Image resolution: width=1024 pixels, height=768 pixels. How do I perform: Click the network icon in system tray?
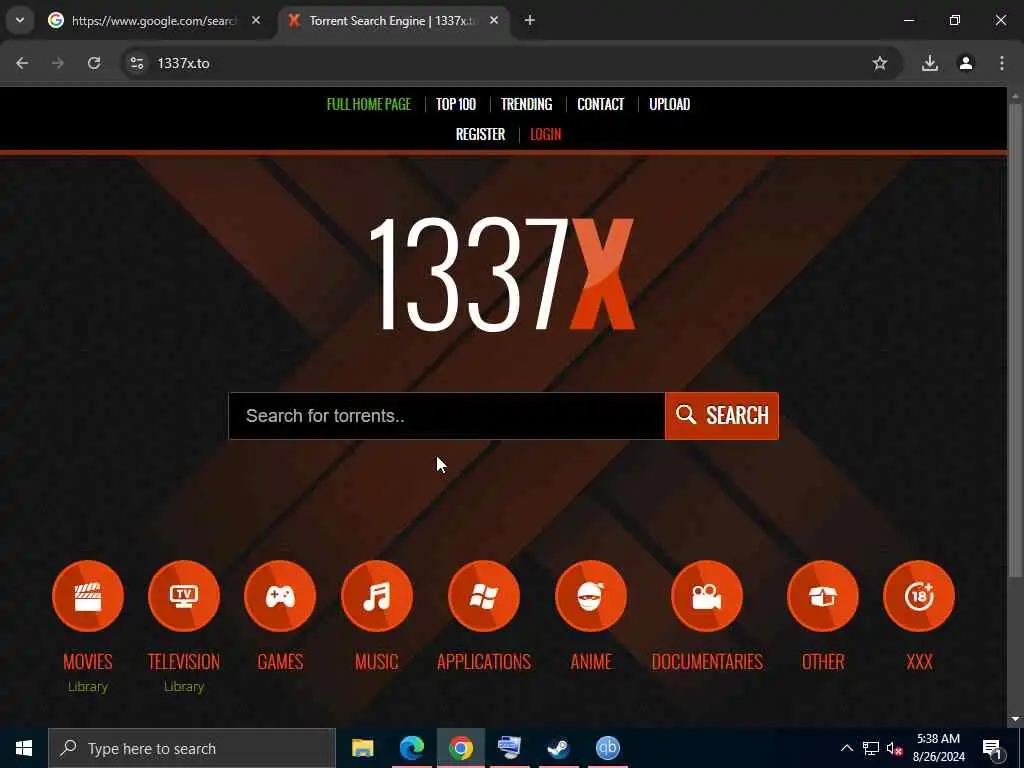pos(871,748)
